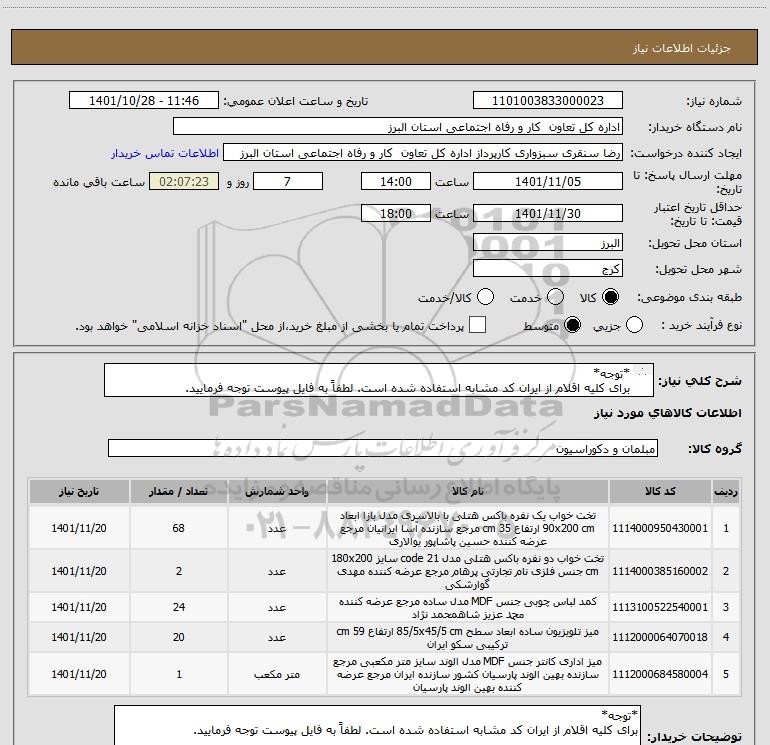Image resolution: width=770 pixels, height=745 pixels.
Task: Choose متوسط purchase process radio
Action: pyautogui.click(x=572, y=325)
